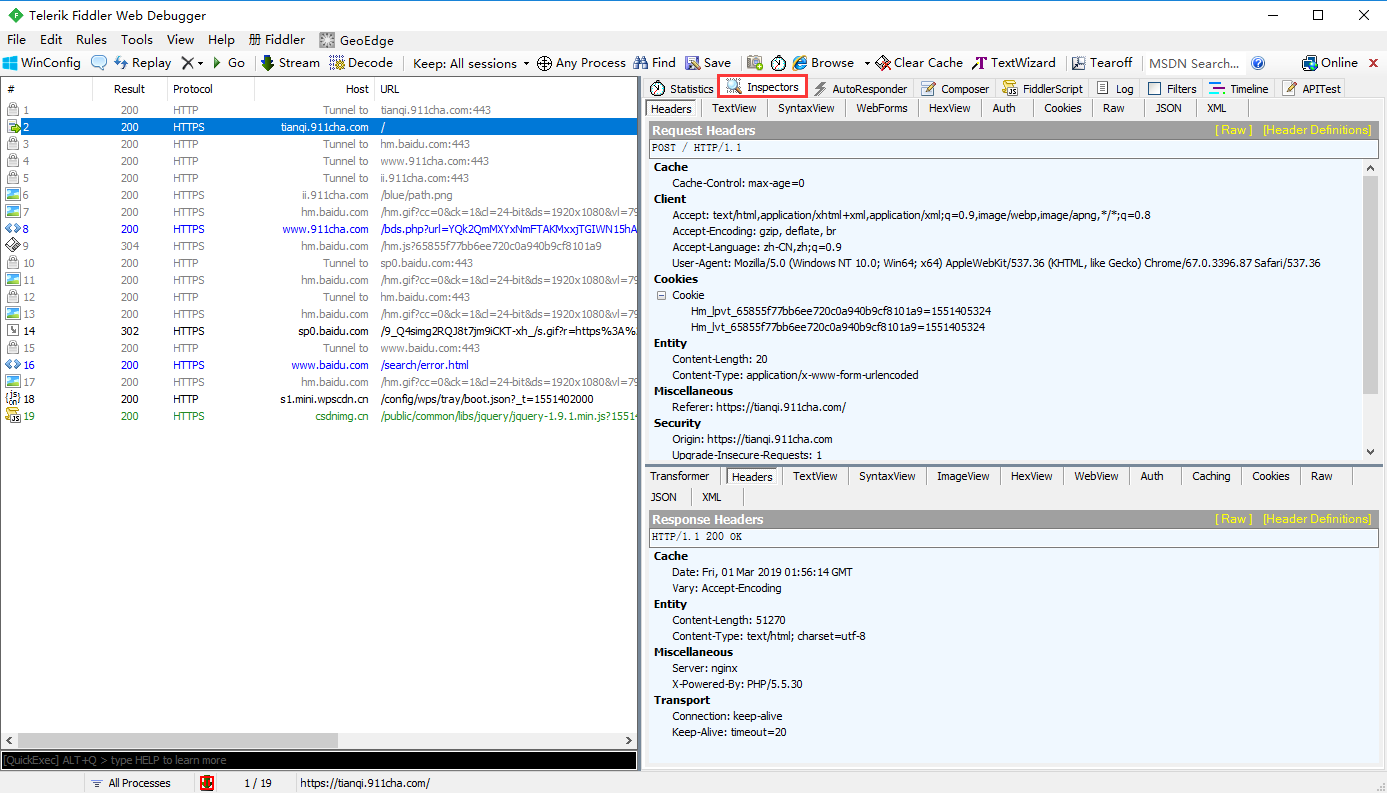The height and width of the screenshot is (793, 1387).
Task: Toggle Stream mode in the toolbar
Action: pyautogui.click(x=289, y=62)
